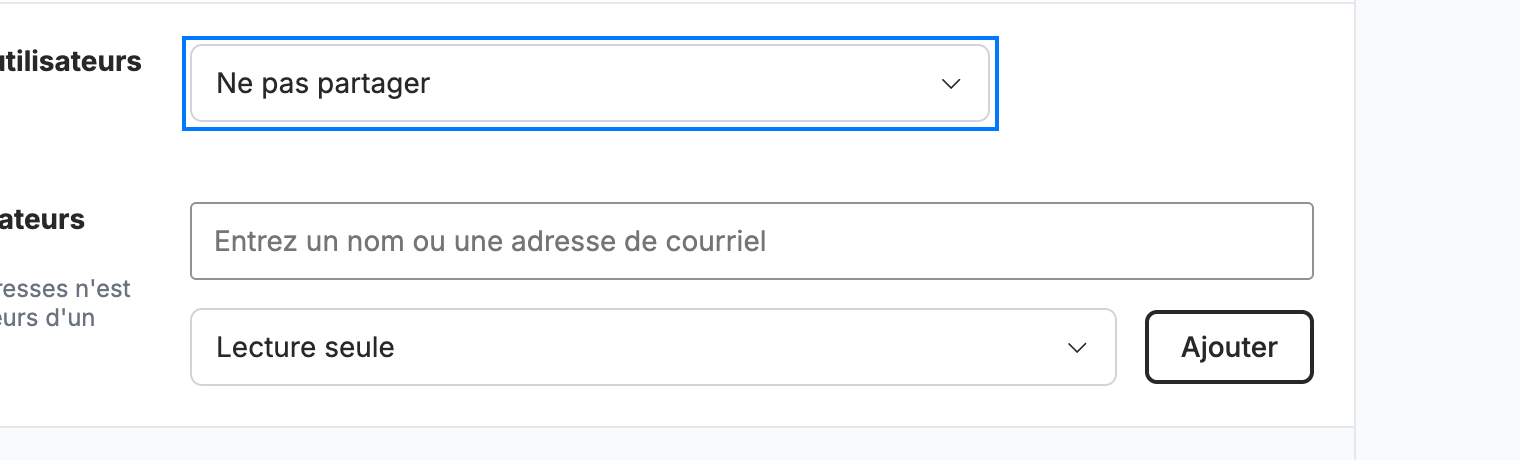Click the chevron arrow in "Lecture seule"
Viewport: 1520px width, 460px height.
click(1077, 348)
